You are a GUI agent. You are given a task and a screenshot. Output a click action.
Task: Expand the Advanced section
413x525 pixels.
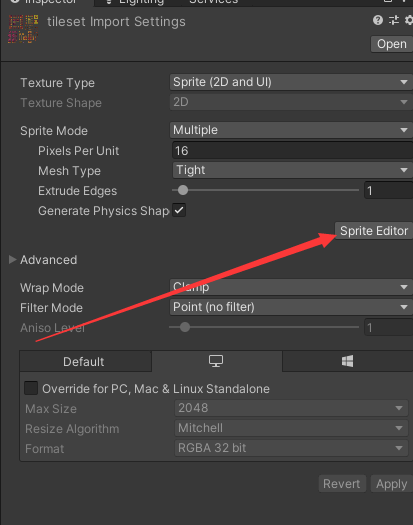[12, 259]
